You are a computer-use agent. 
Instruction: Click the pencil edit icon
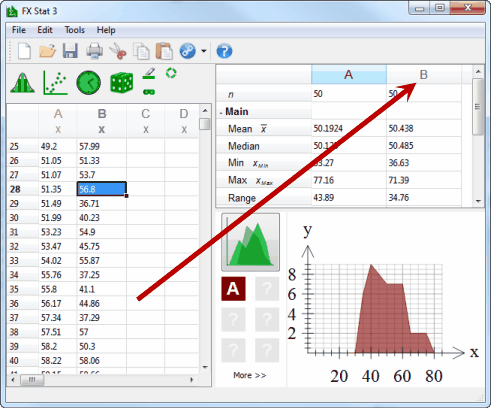coord(149,73)
